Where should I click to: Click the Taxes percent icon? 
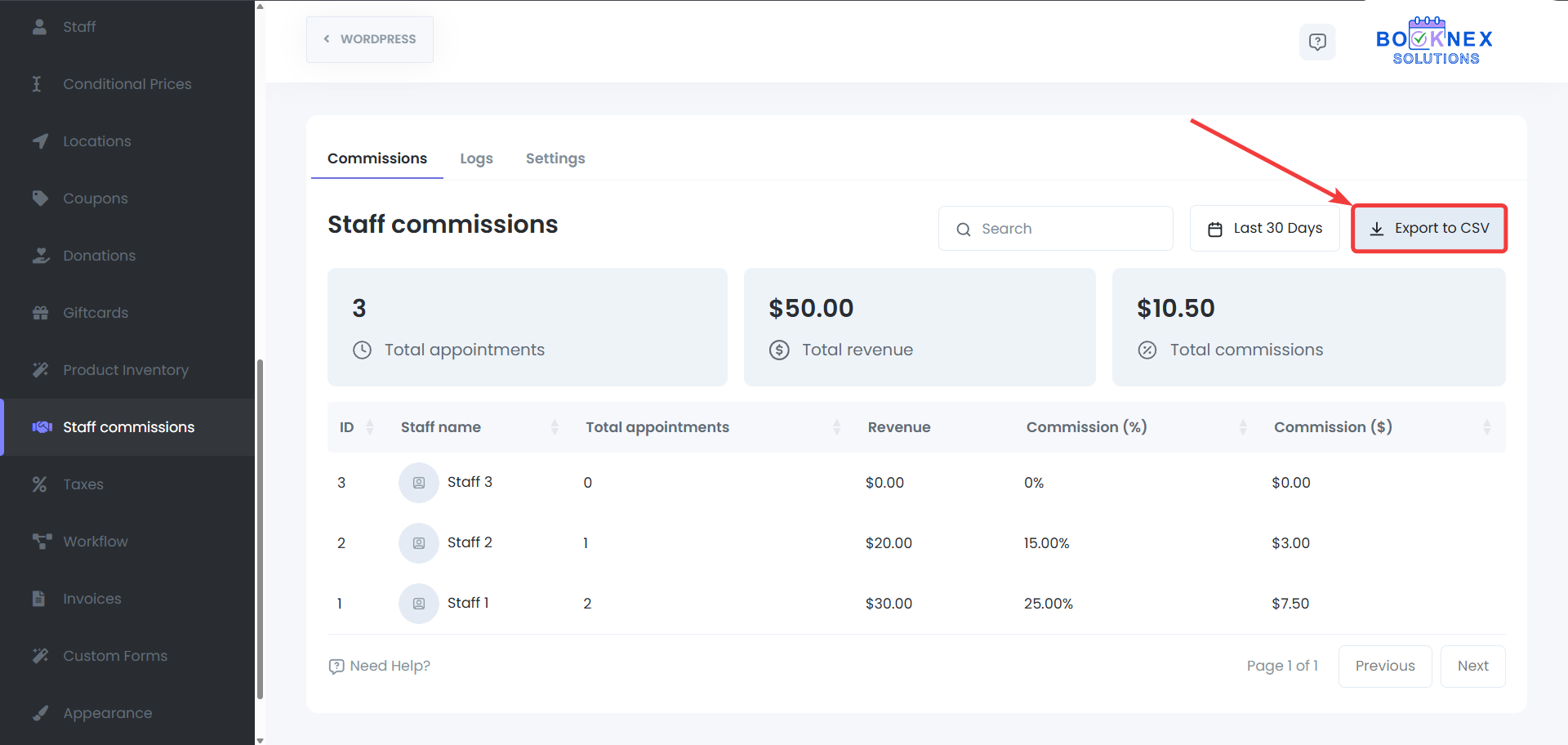[39, 484]
